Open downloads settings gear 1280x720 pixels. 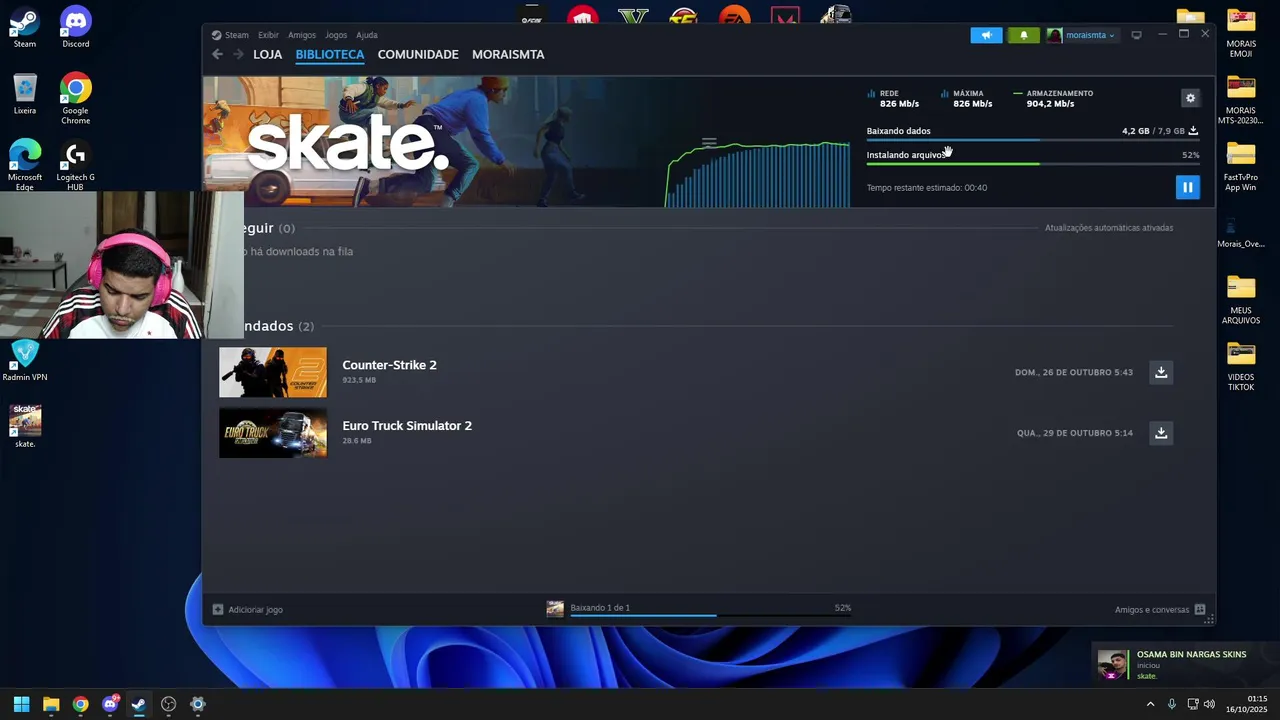1190,98
